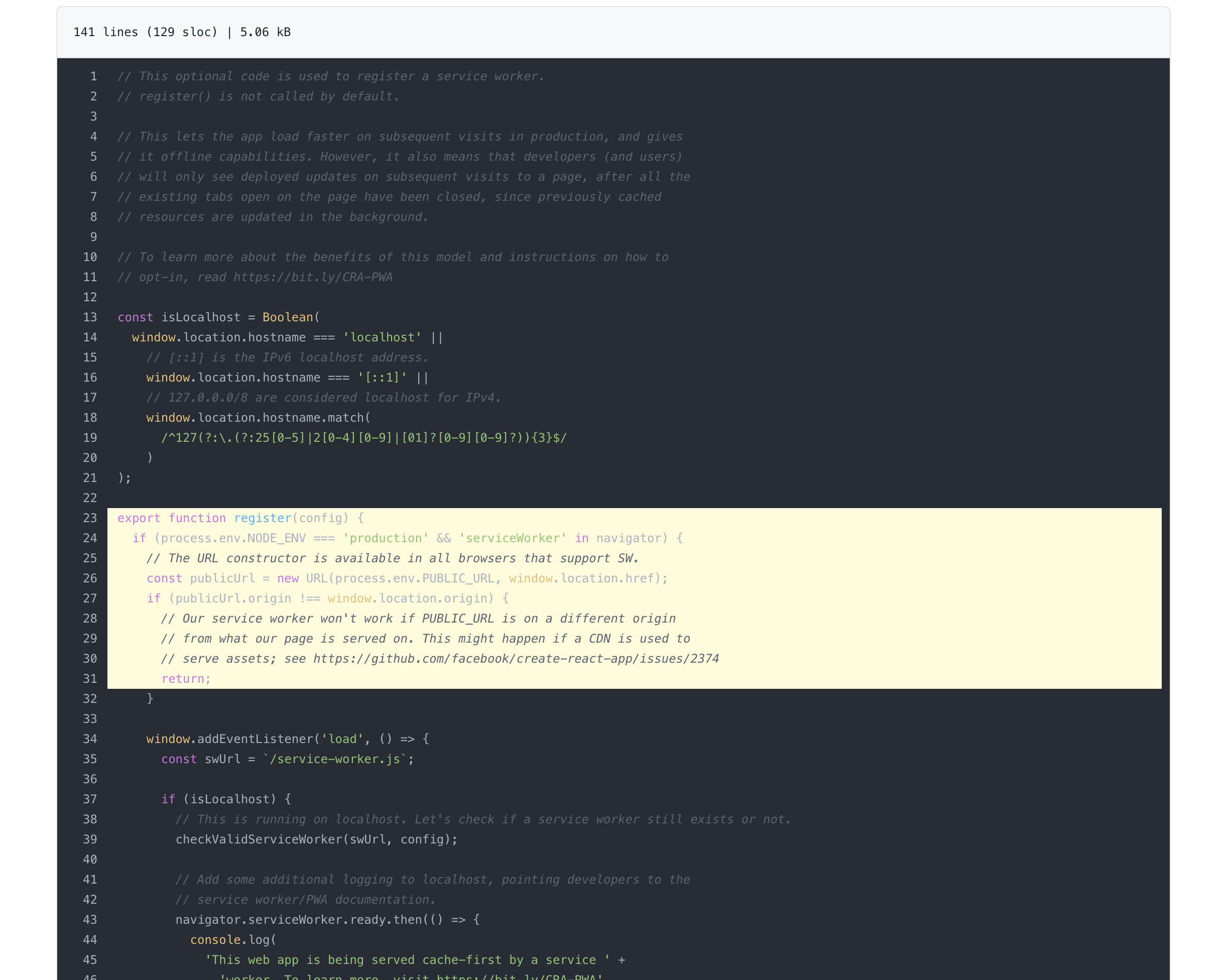This screenshot has height=980, width=1227.
Task: Click the 'publicUrl' variable on line 26
Action: [x=222, y=578]
